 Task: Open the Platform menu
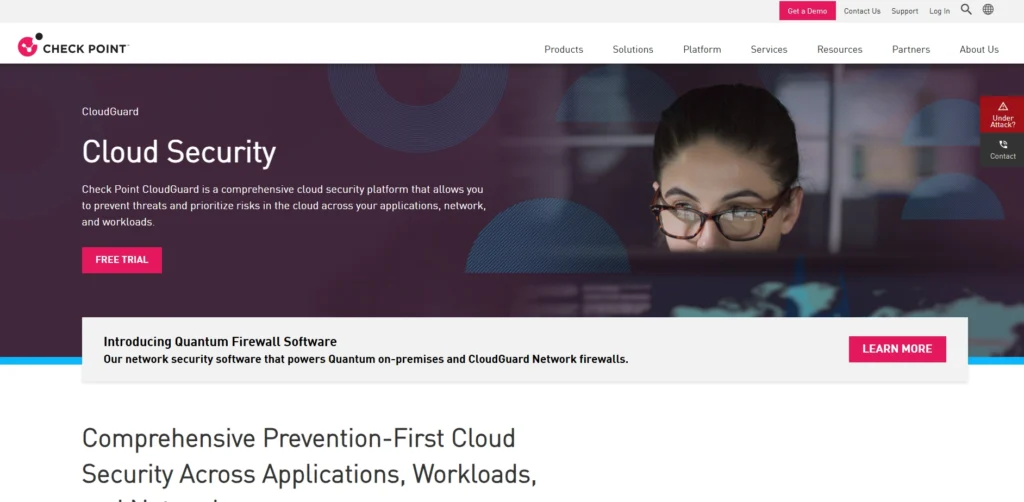[702, 50]
